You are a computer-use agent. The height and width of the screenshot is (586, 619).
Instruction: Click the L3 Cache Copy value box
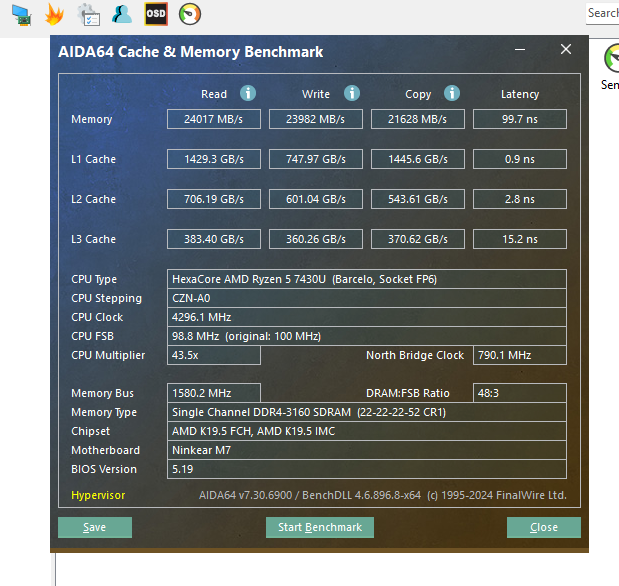(x=418, y=239)
